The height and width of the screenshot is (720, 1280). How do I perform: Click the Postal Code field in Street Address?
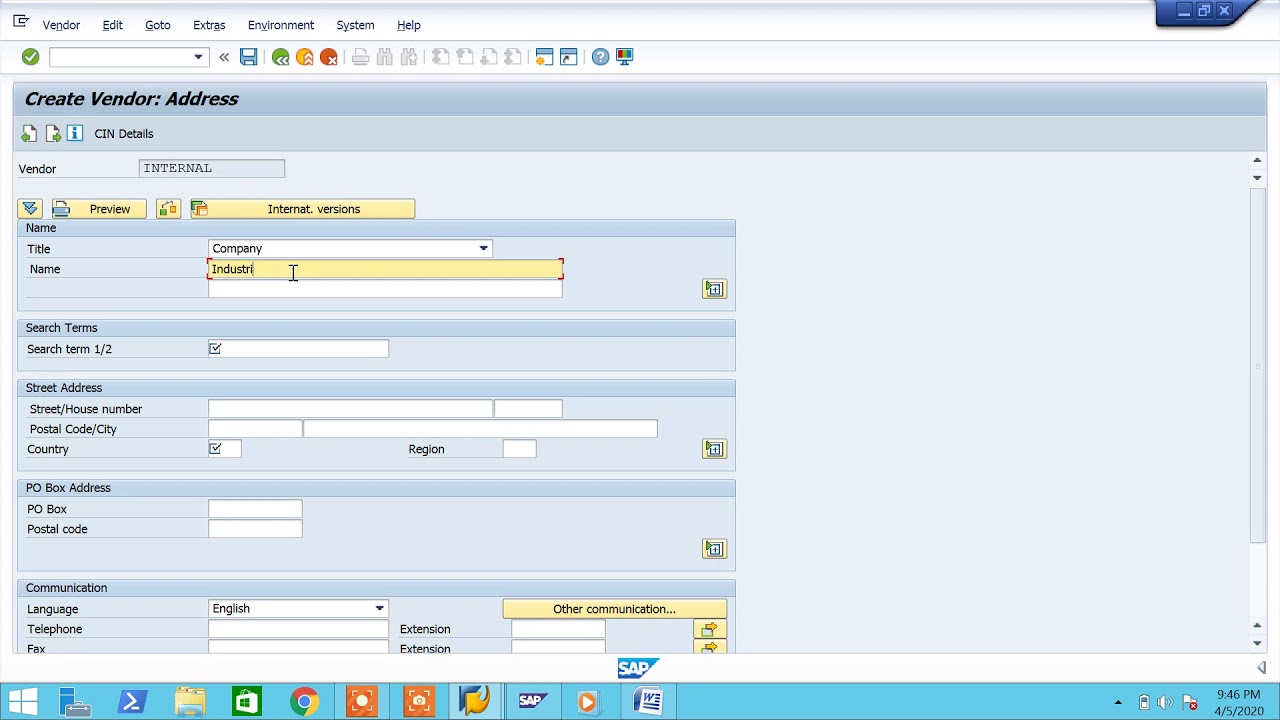click(x=255, y=429)
